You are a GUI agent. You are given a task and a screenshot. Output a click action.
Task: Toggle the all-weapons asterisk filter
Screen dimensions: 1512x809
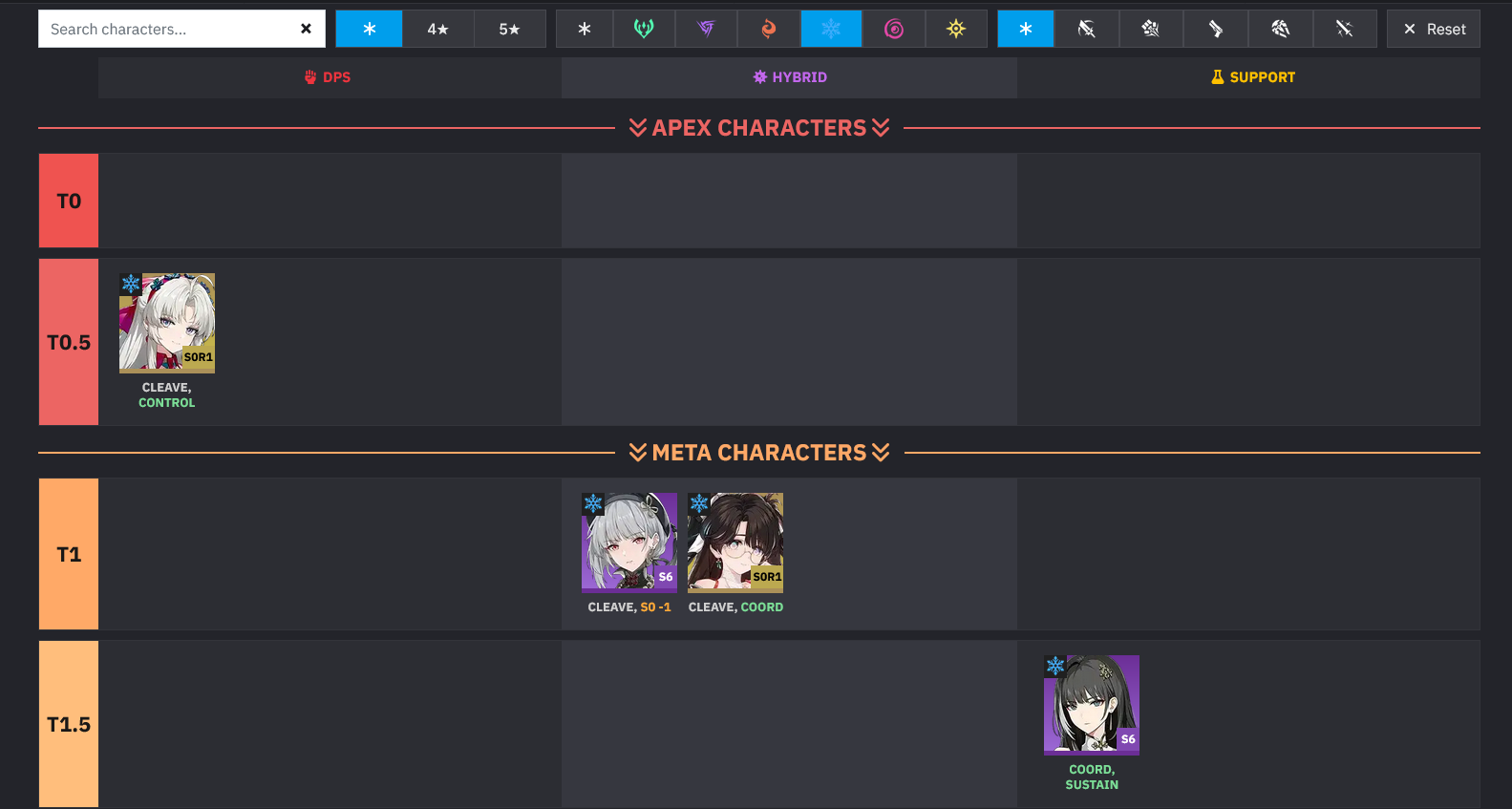point(1026,29)
